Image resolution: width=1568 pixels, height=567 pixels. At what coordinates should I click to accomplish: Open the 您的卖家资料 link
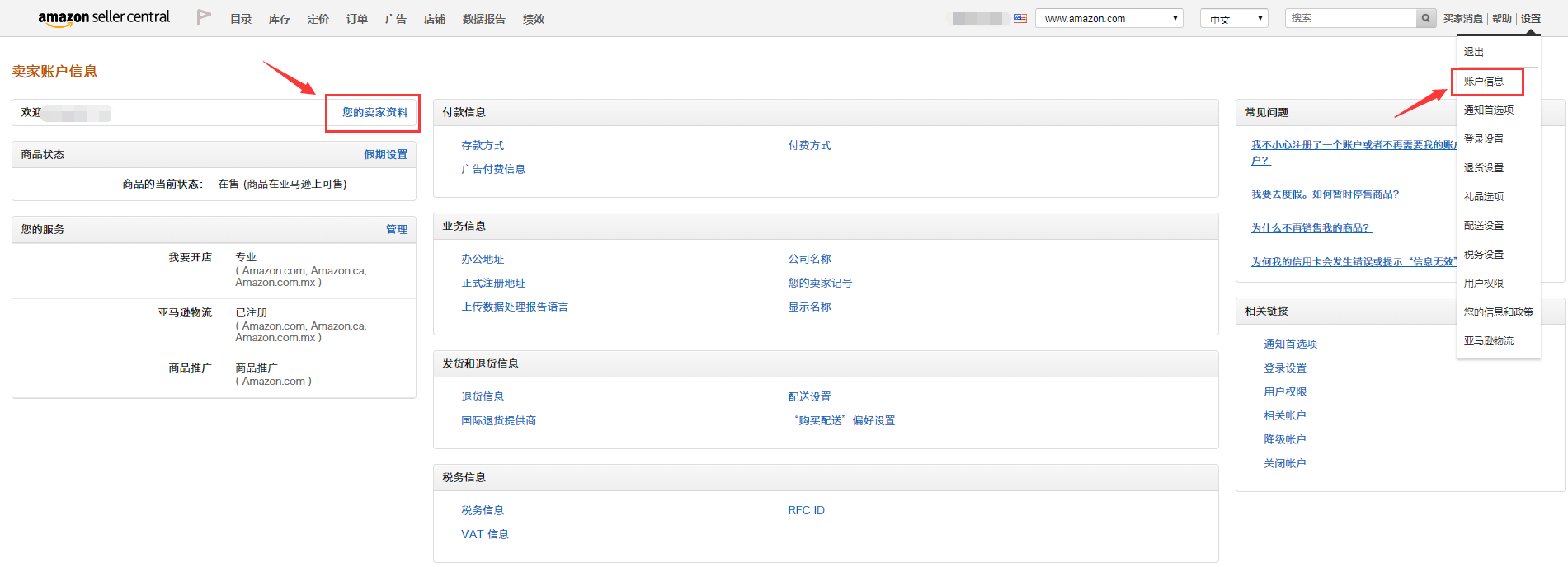[374, 112]
